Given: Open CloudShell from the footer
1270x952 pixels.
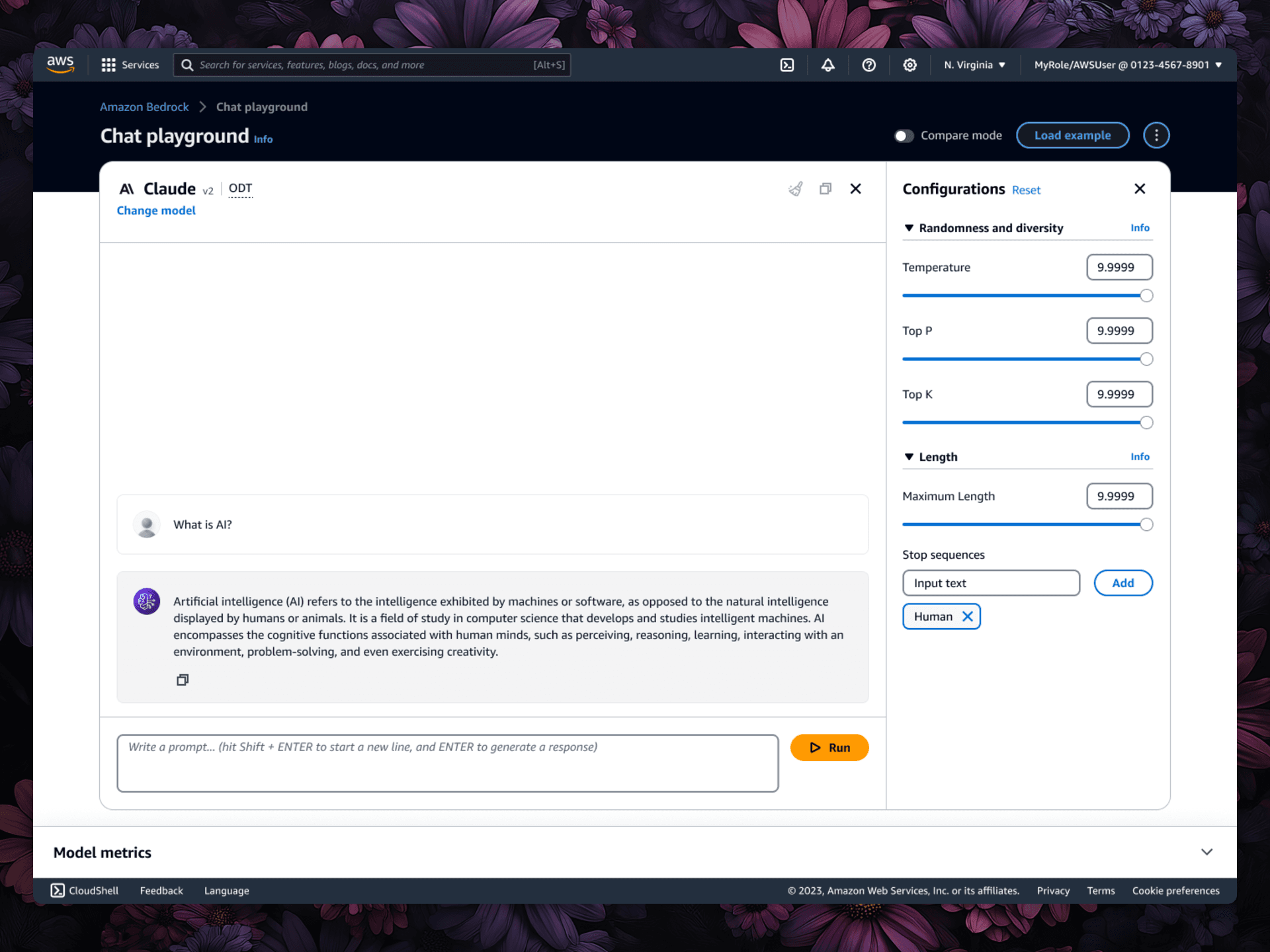Looking at the screenshot, I should 85,891.
